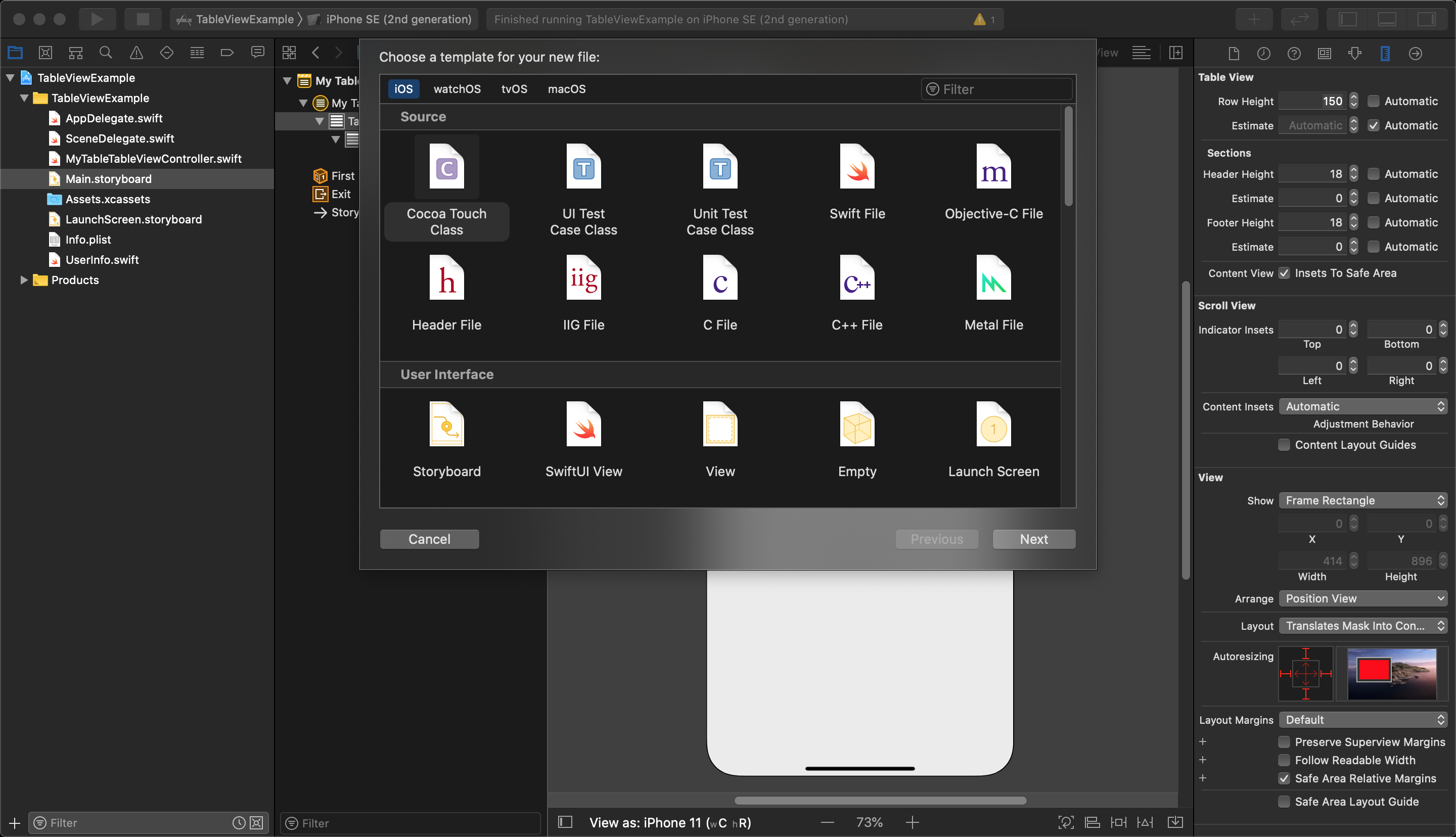Show the Attributes inspector icon
Image resolution: width=1456 pixels, height=837 pixels.
[1355, 54]
